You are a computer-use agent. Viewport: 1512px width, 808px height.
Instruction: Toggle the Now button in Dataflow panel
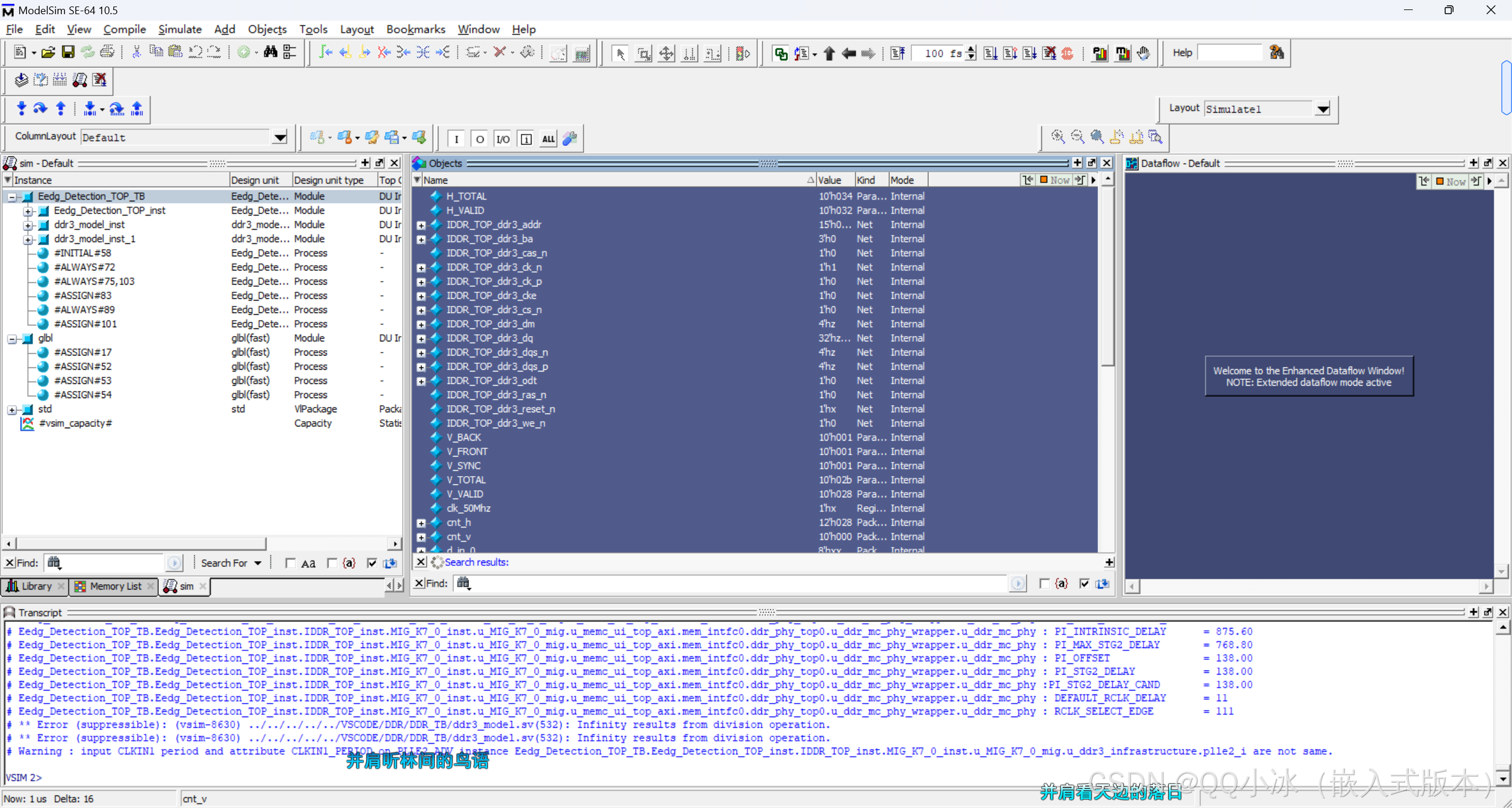coord(1450,181)
